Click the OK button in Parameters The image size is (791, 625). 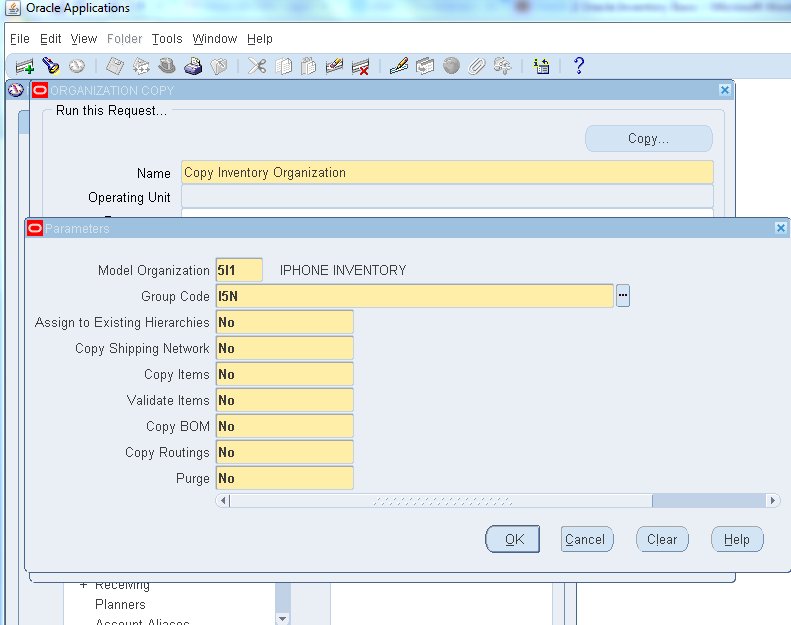click(x=513, y=539)
